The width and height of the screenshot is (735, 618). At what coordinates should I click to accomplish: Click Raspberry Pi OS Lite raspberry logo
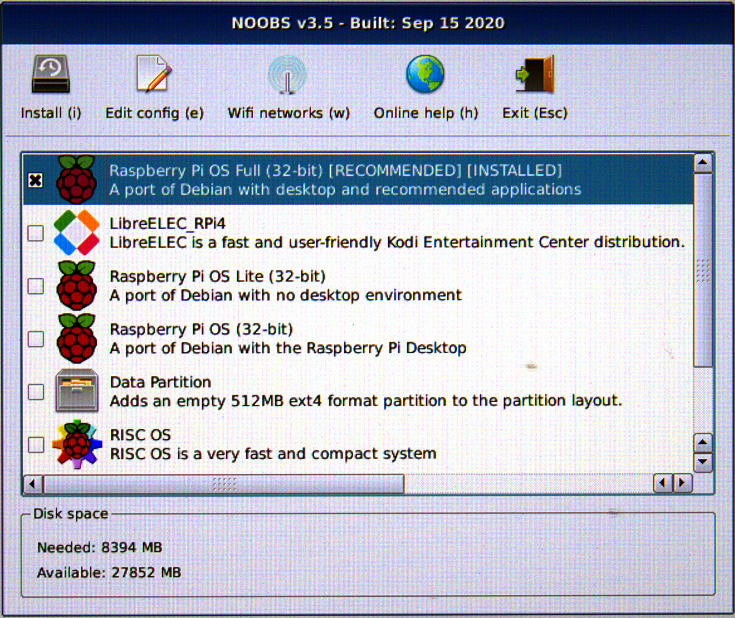(x=76, y=286)
